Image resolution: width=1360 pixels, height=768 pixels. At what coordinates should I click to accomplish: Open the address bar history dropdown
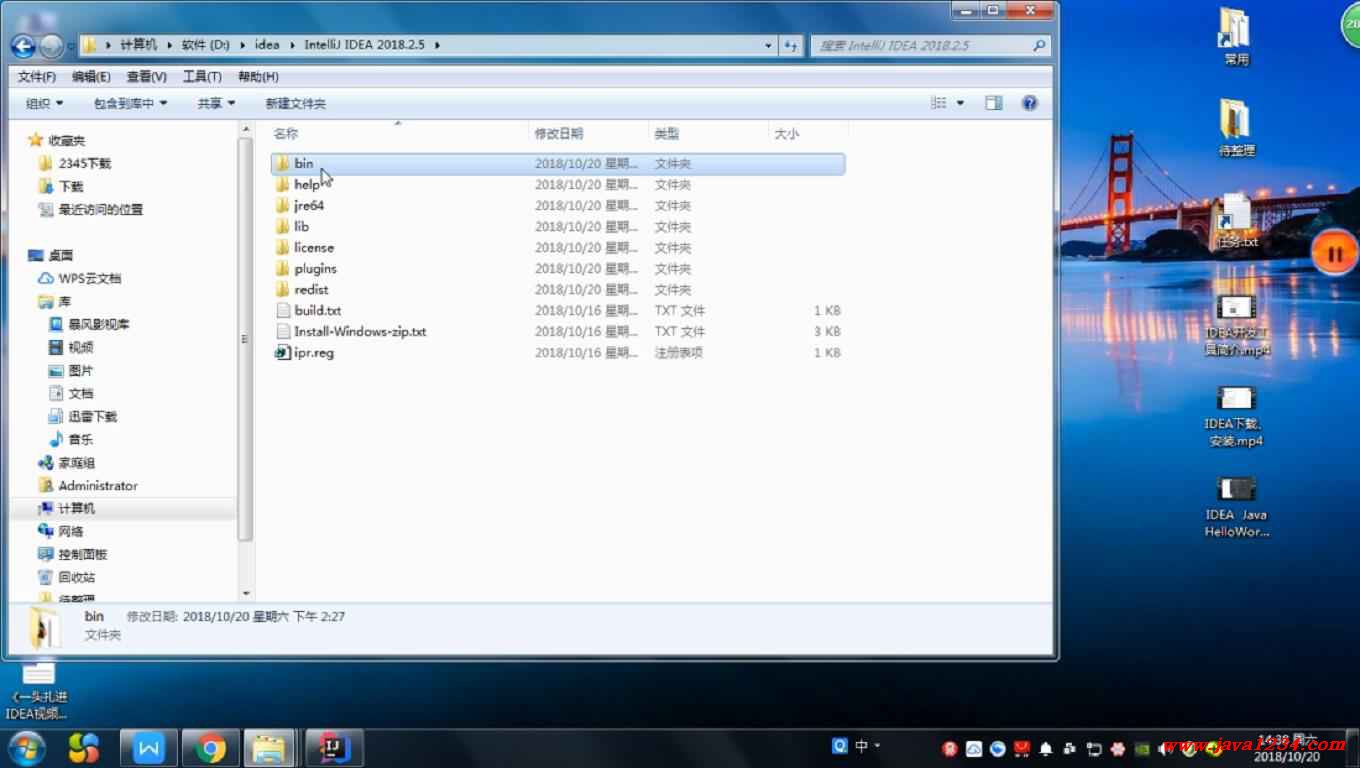768,45
